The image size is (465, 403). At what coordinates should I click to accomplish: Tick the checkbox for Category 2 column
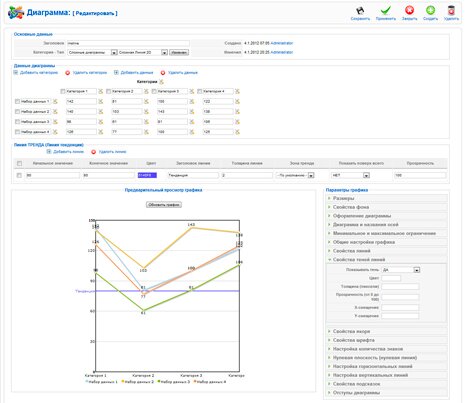click(108, 91)
